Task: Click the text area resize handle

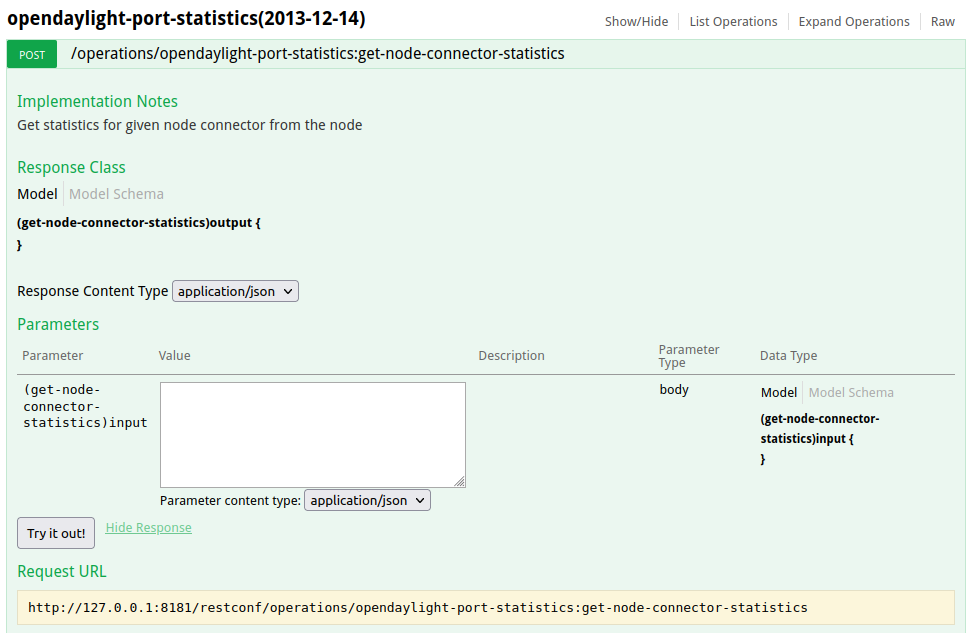Action: [x=460, y=482]
